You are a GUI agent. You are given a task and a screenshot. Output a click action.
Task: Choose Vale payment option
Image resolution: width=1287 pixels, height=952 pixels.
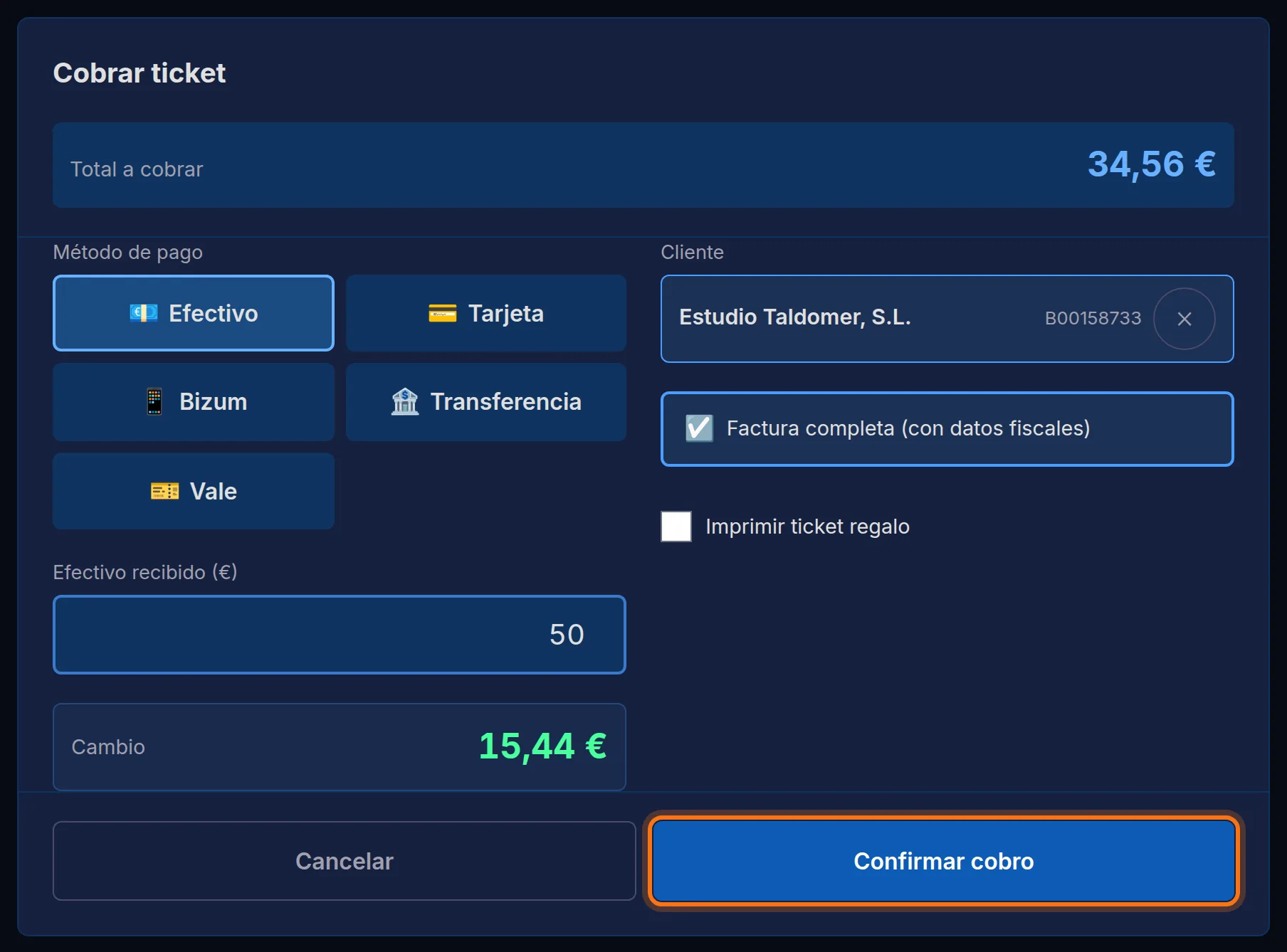coord(194,491)
